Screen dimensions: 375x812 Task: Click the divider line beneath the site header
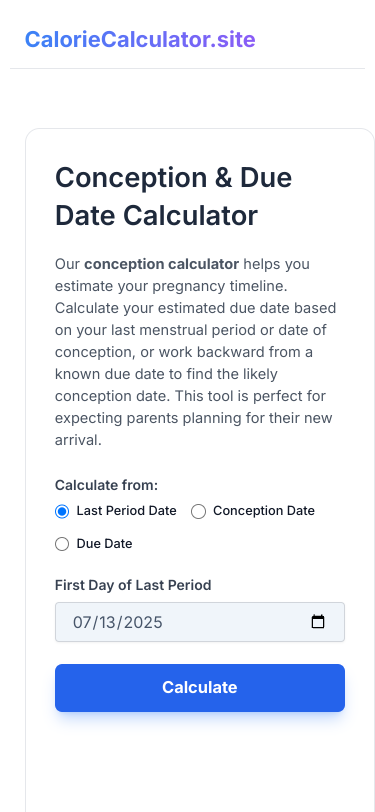tap(188, 68)
